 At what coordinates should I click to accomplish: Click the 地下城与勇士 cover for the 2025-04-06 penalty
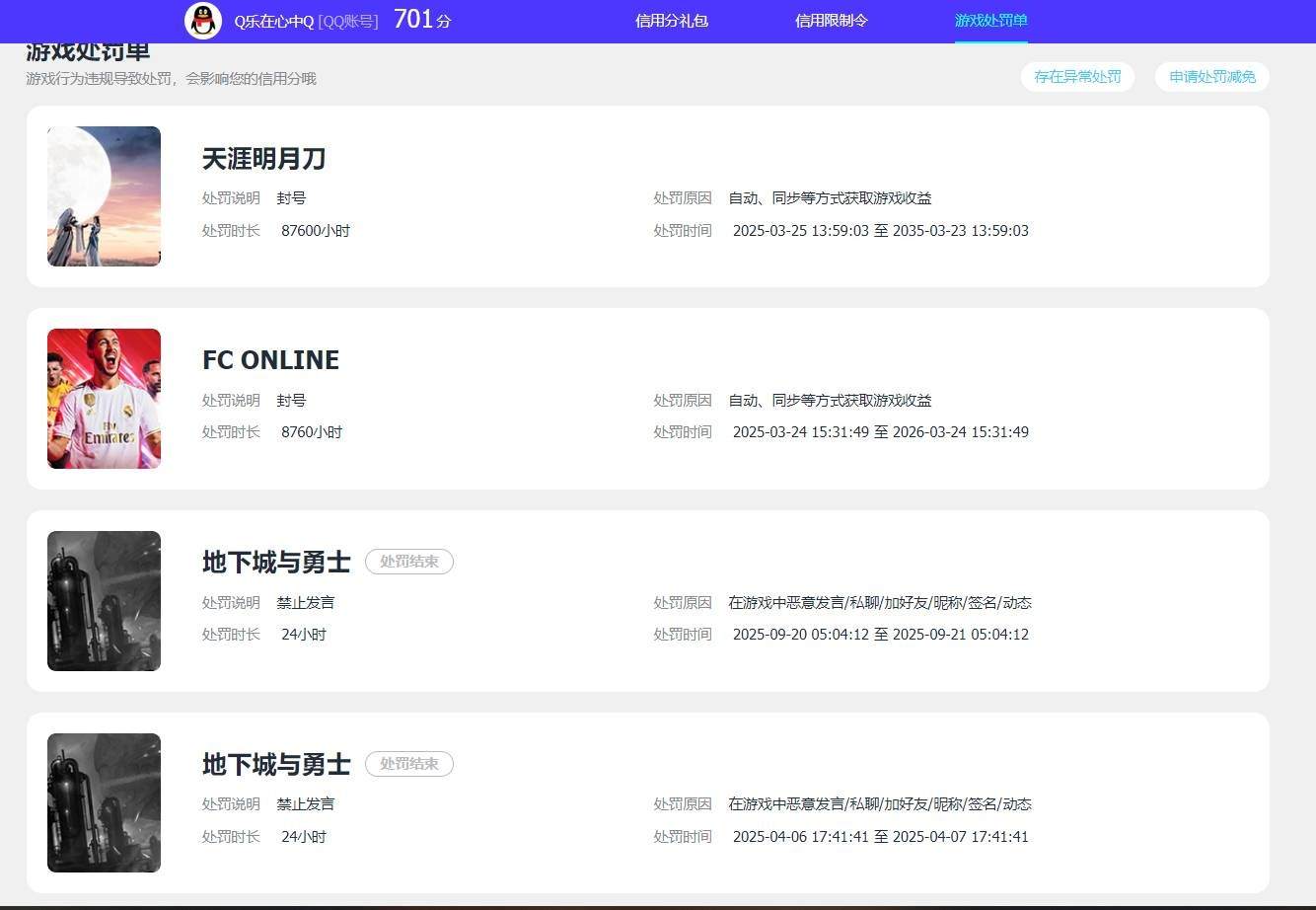click(104, 802)
